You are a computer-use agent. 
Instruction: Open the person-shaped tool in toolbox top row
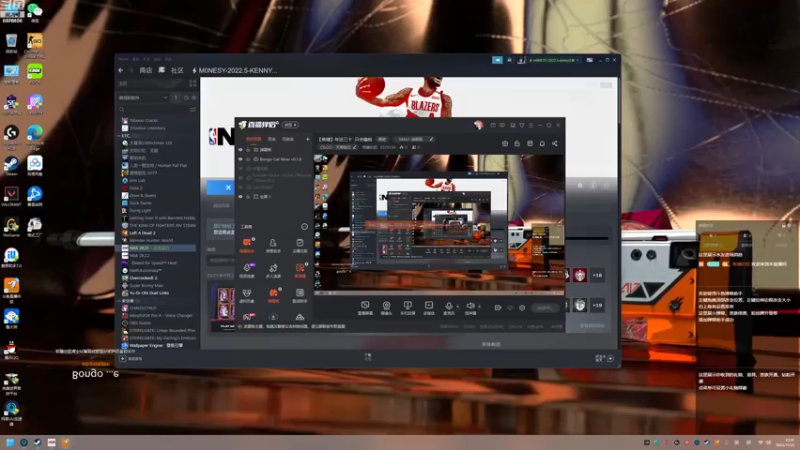coord(273,245)
